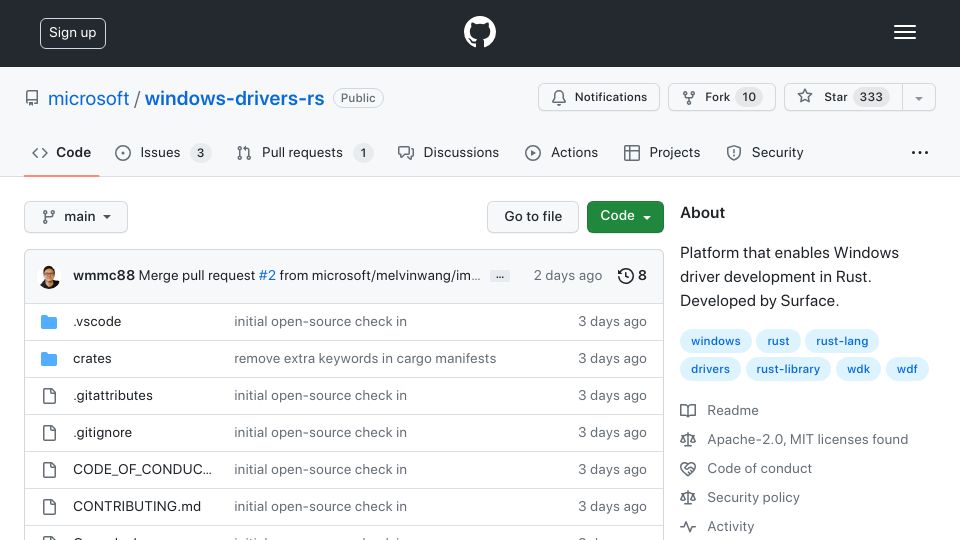
Task: Click the 2 days ago commit timestamp
Action: point(568,276)
